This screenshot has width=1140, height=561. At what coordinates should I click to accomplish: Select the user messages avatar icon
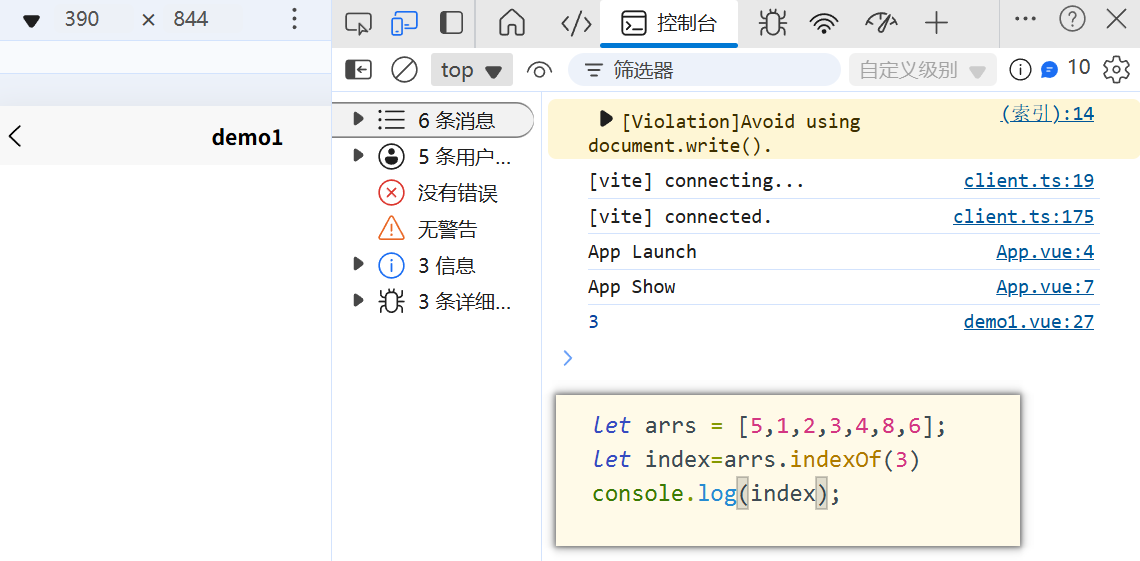coord(391,156)
